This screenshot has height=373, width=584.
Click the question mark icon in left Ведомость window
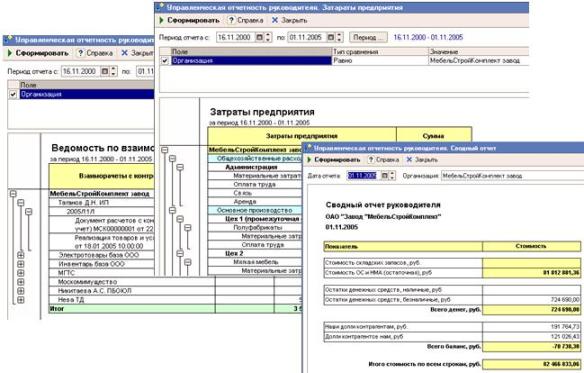tap(80, 53)
